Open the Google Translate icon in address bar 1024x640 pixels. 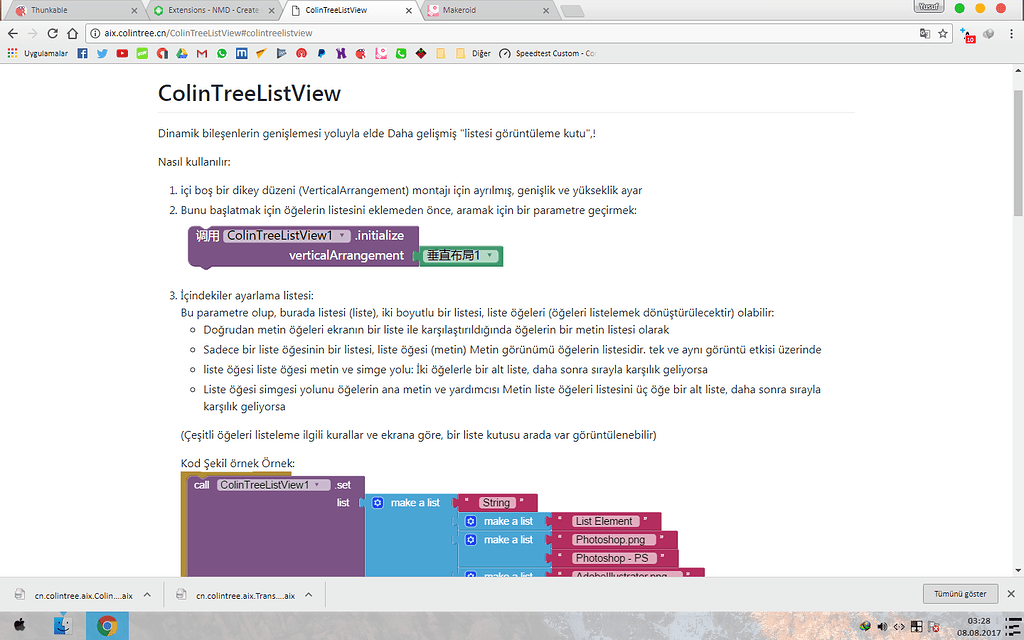(925, 33)
